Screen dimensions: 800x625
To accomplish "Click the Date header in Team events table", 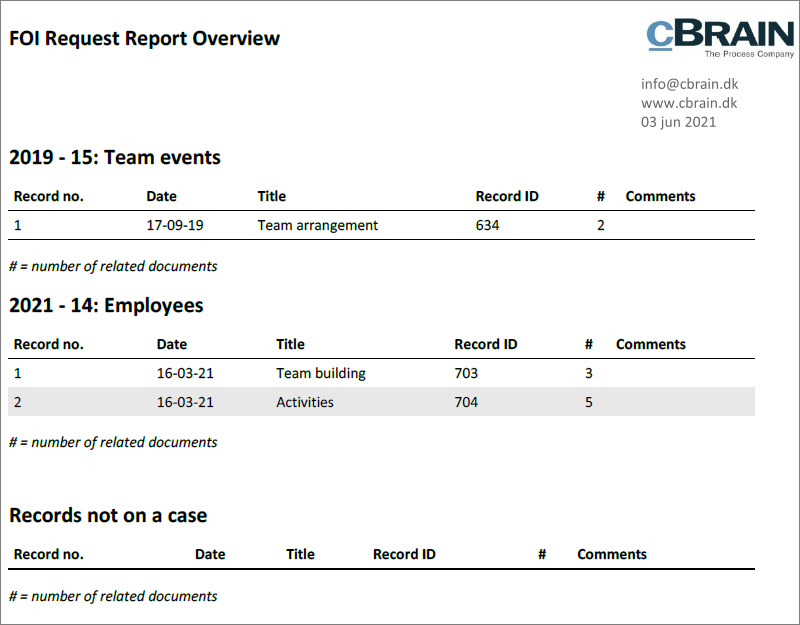I will (161, 196).
